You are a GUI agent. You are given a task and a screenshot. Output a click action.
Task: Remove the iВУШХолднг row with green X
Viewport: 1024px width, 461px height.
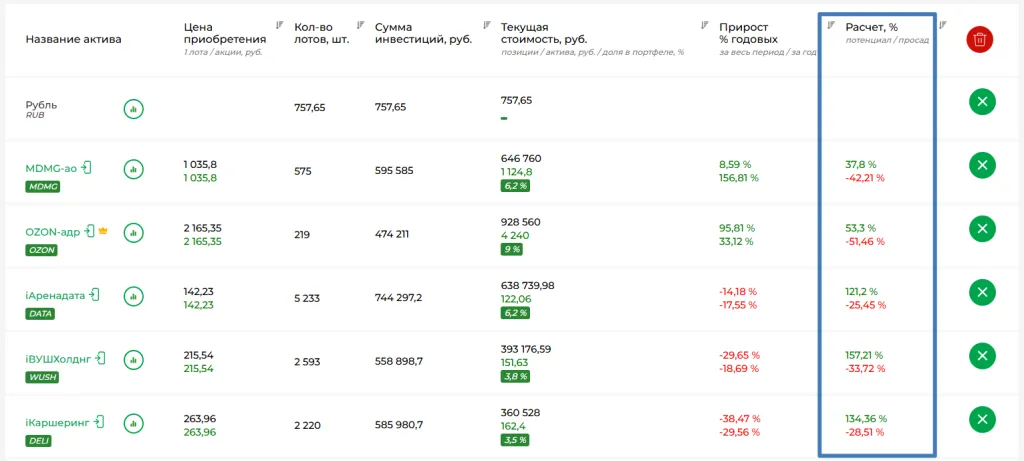(981, 355)
